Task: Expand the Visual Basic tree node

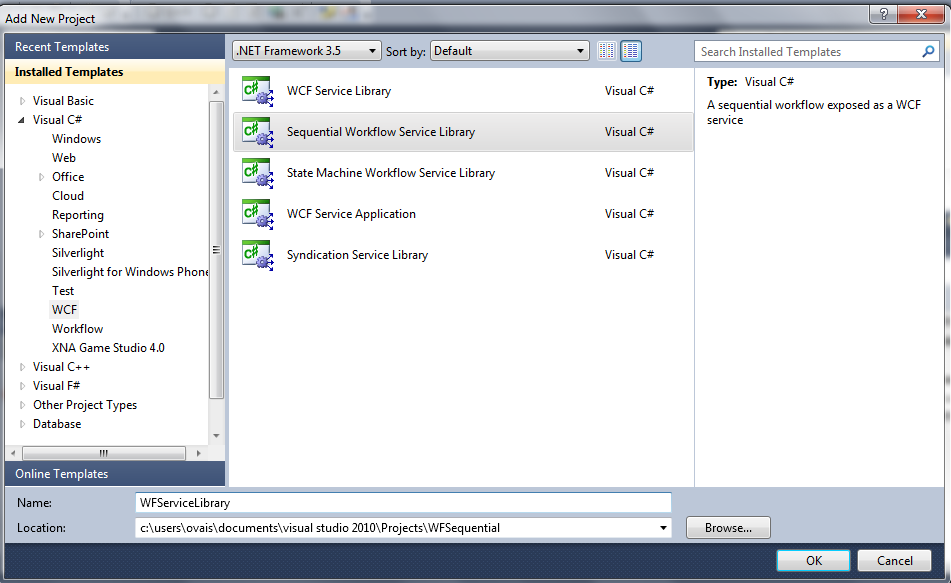Action: [23, 101]
